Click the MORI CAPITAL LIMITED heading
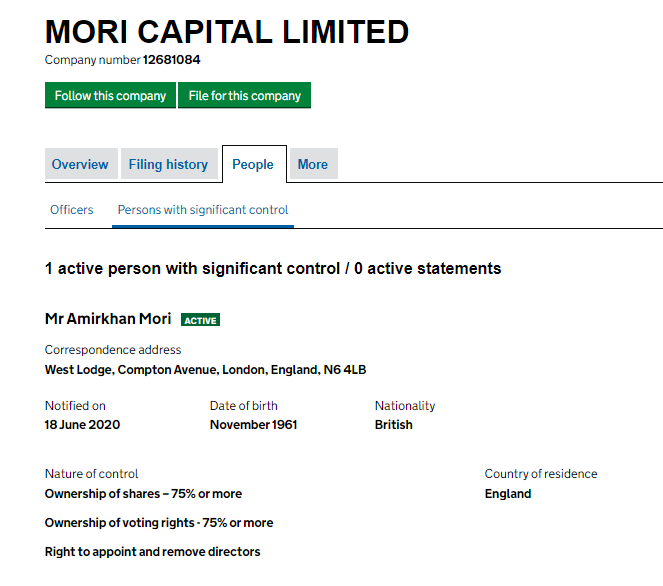This screenshot has width=663, height=586. point(227,32)
